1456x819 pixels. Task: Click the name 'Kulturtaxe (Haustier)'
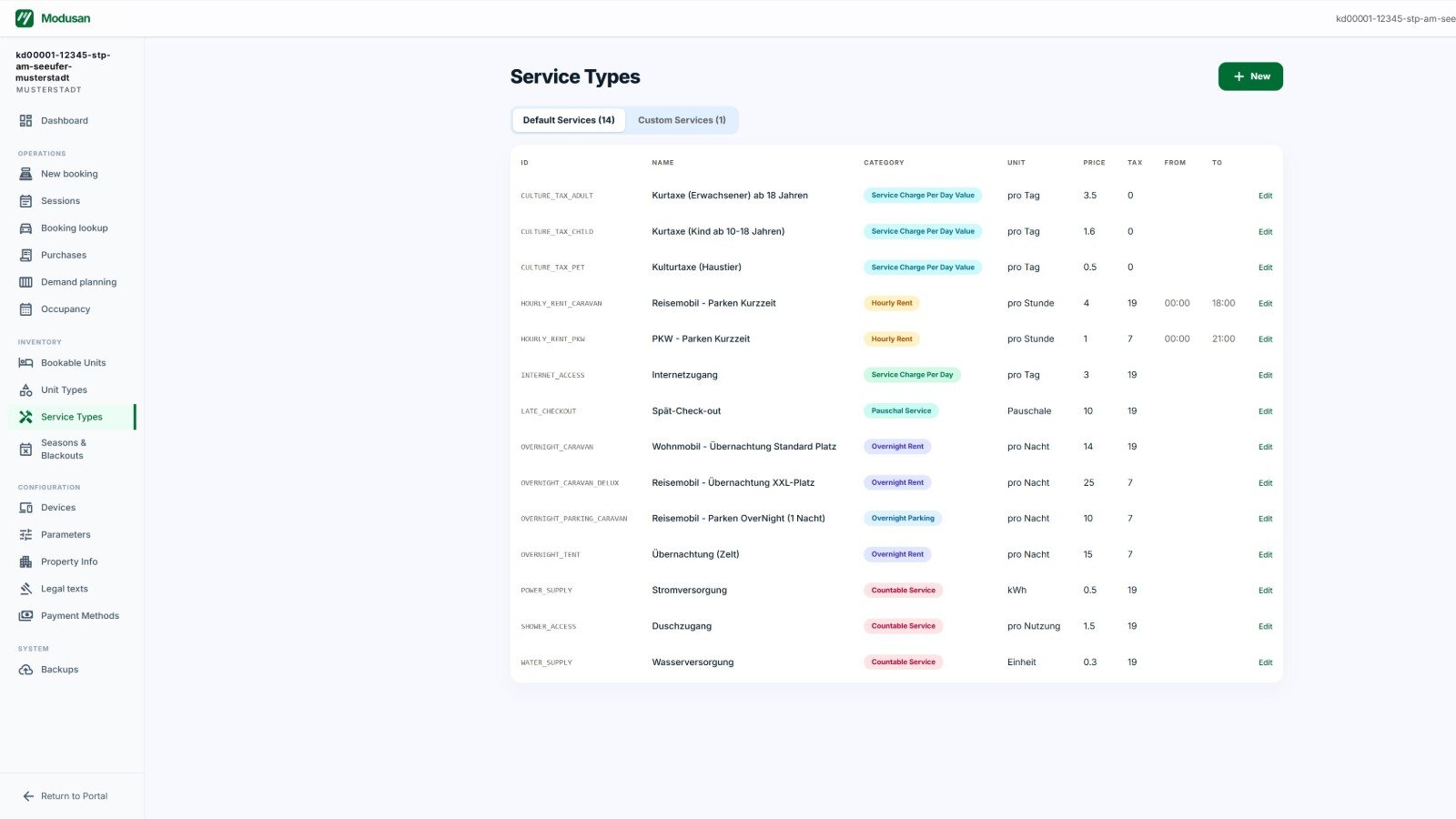pos(696,268)
